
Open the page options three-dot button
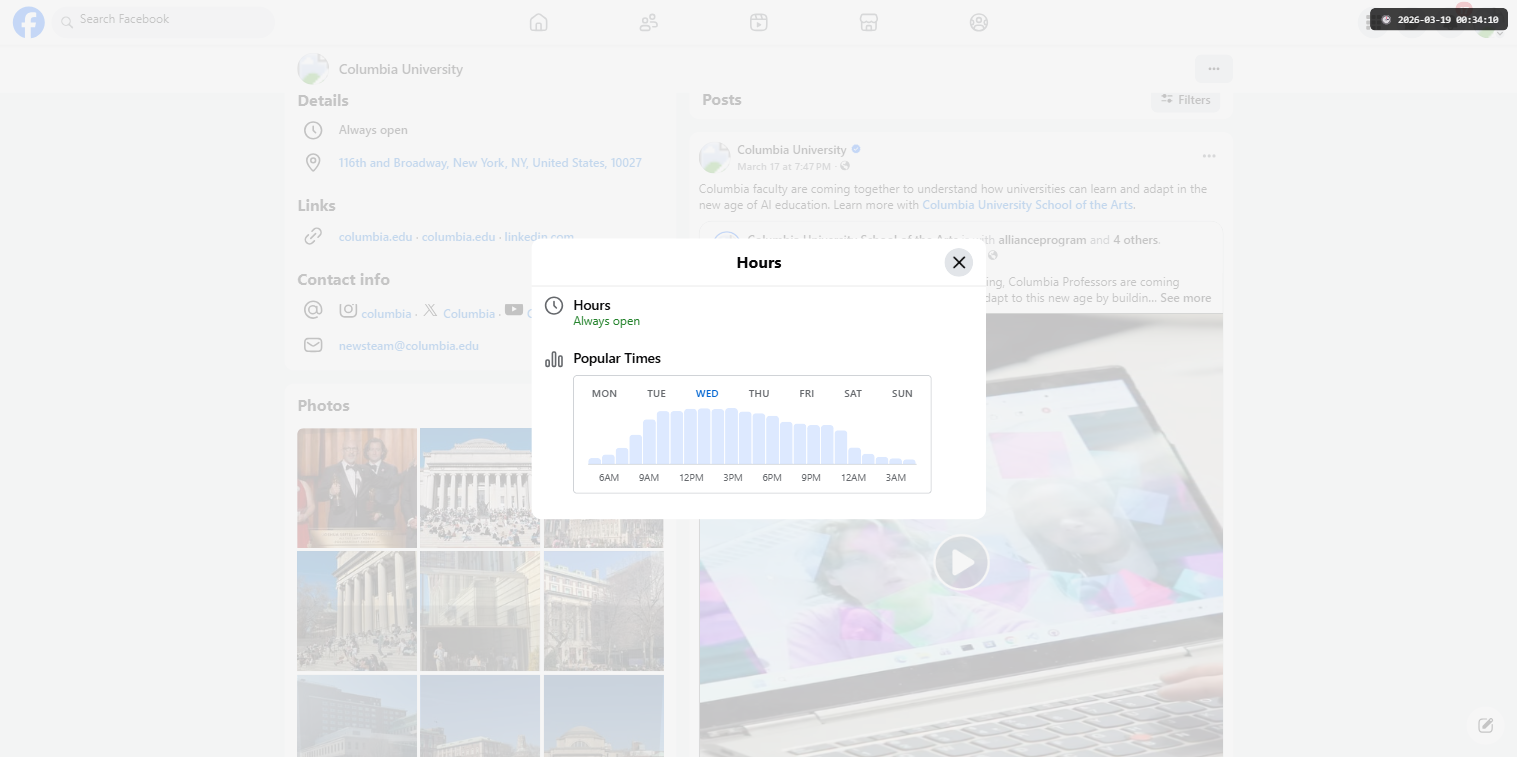(x=1214, y=69)
